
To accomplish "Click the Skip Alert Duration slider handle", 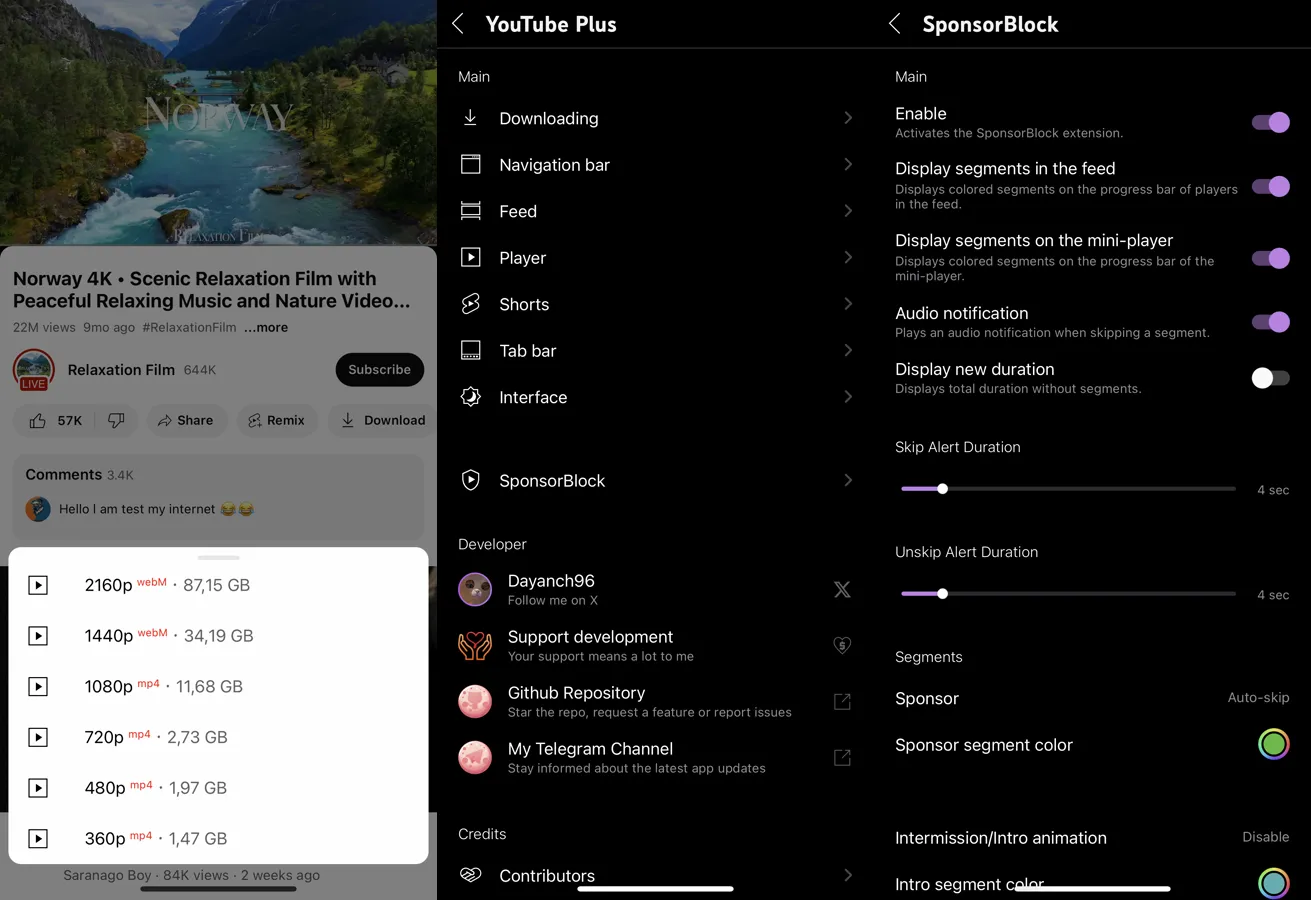I will coord(942,489).
